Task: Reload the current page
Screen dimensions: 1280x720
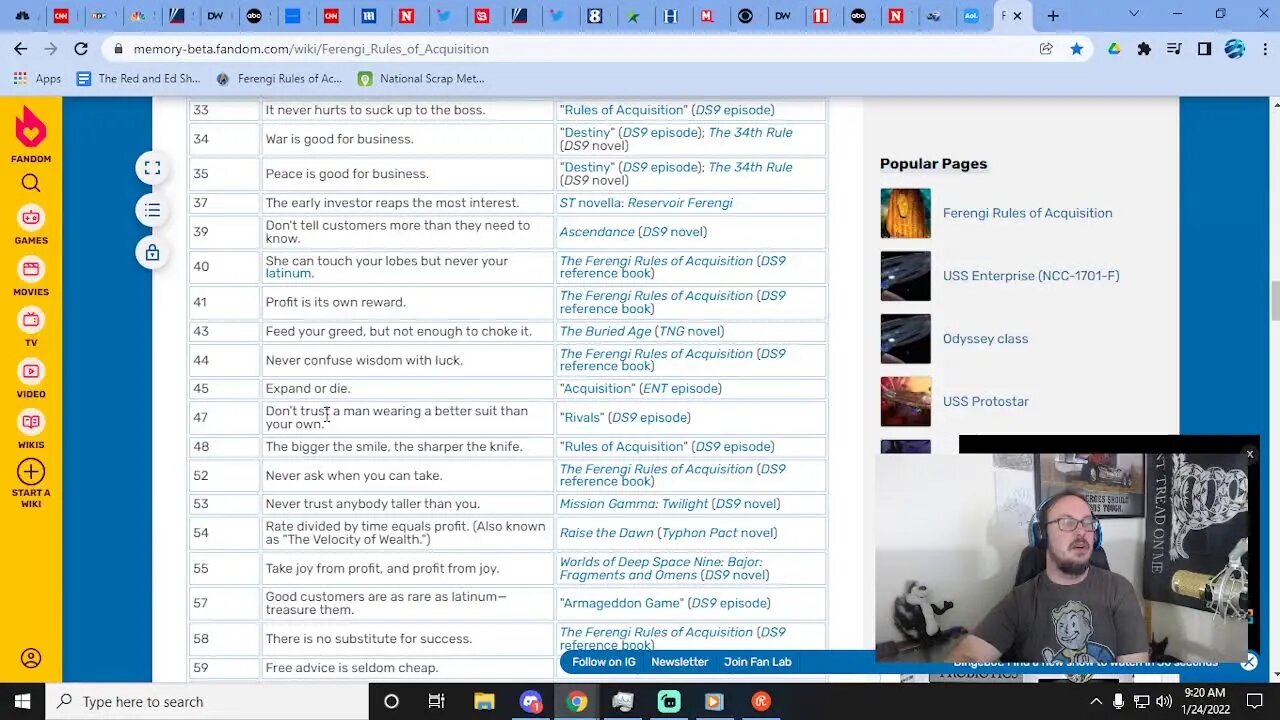Action: coord(81,48)
